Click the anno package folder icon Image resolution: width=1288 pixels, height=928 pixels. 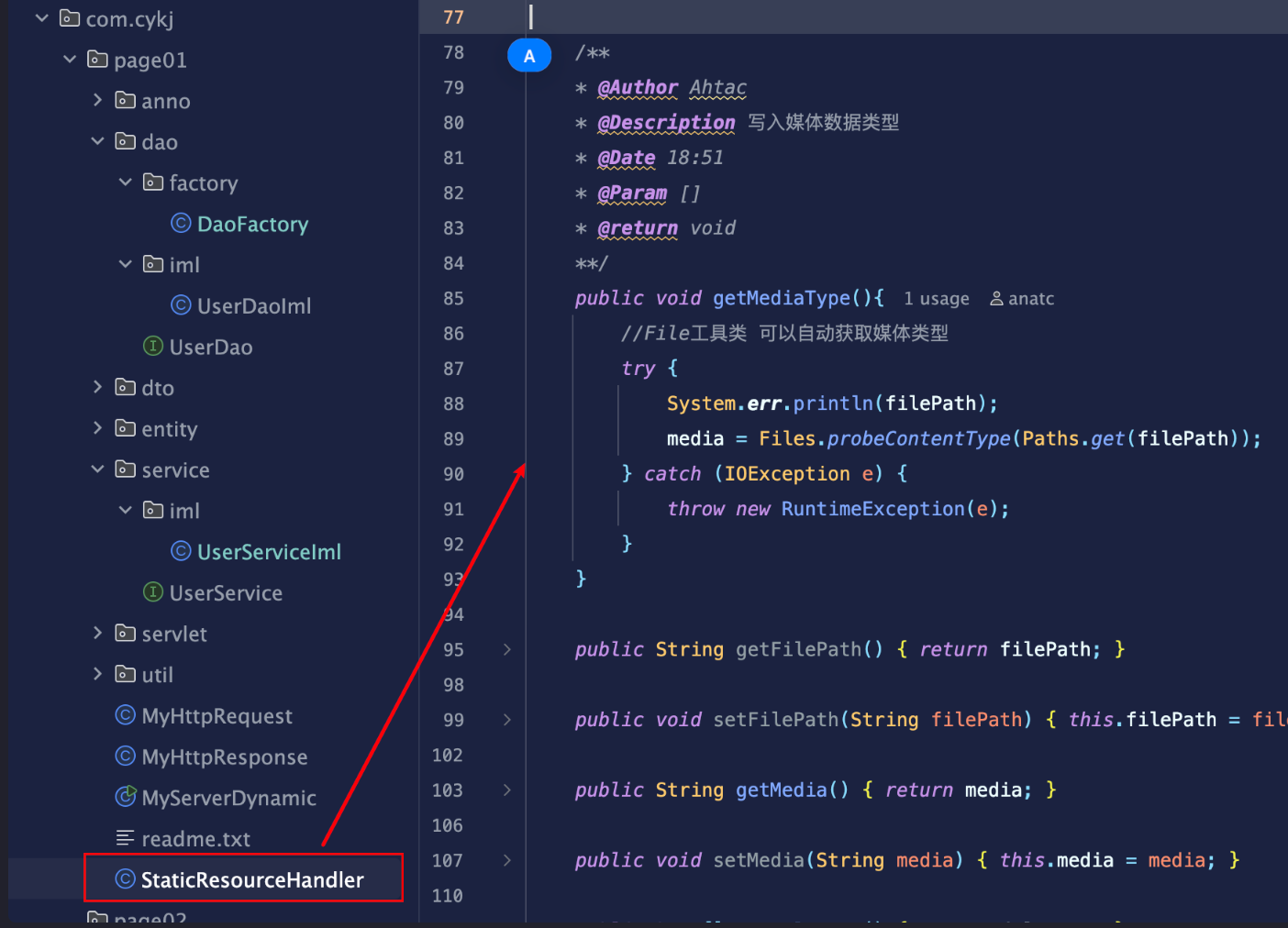126,100
